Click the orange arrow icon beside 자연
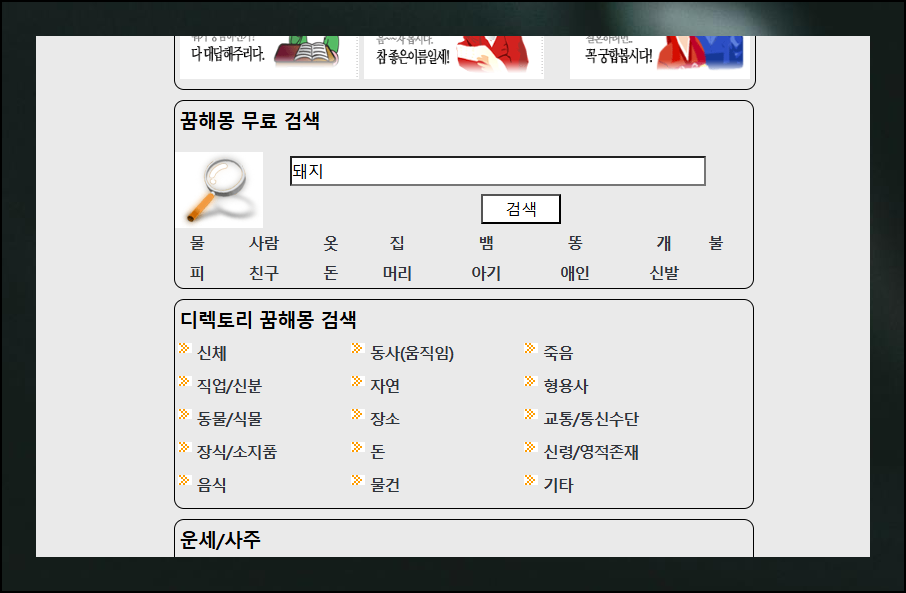Viewport: 906px width, 593px height. click(357, 381)
